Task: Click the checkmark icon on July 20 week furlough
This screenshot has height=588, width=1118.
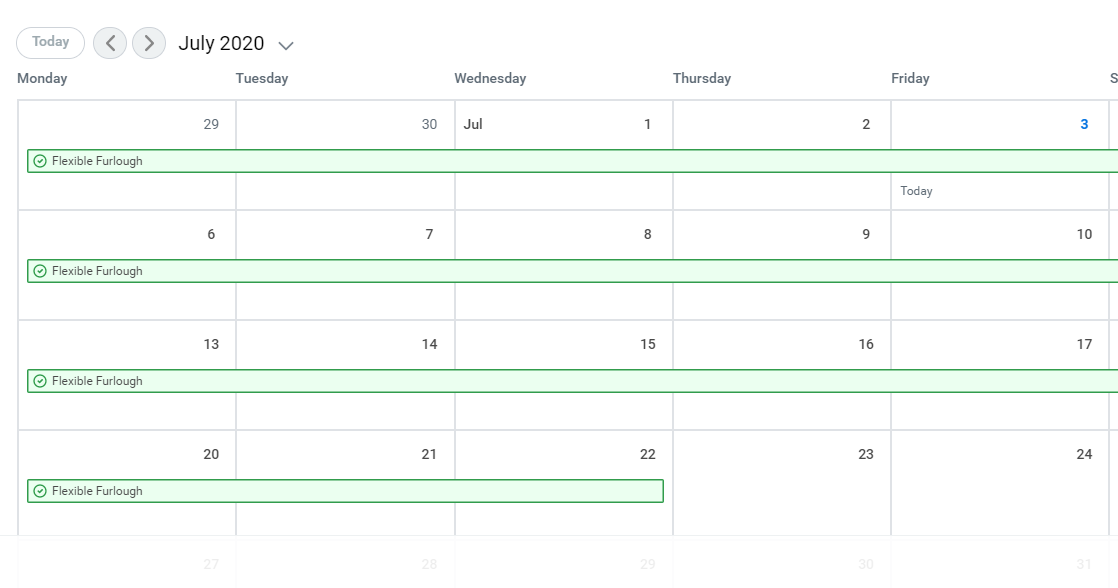Action: pyautogui.click(x=40, y=491)
